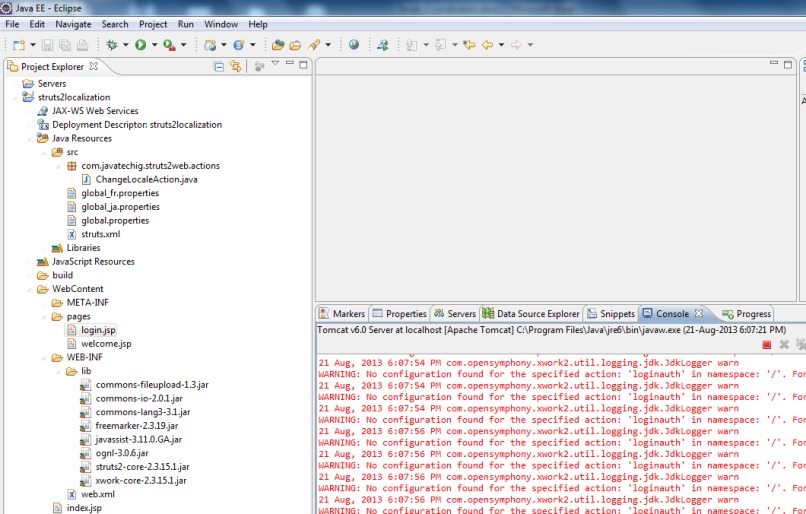The image size is (806, 514).
Task: Select login.jsp in the pages folder
Action: tap(98, 330)
